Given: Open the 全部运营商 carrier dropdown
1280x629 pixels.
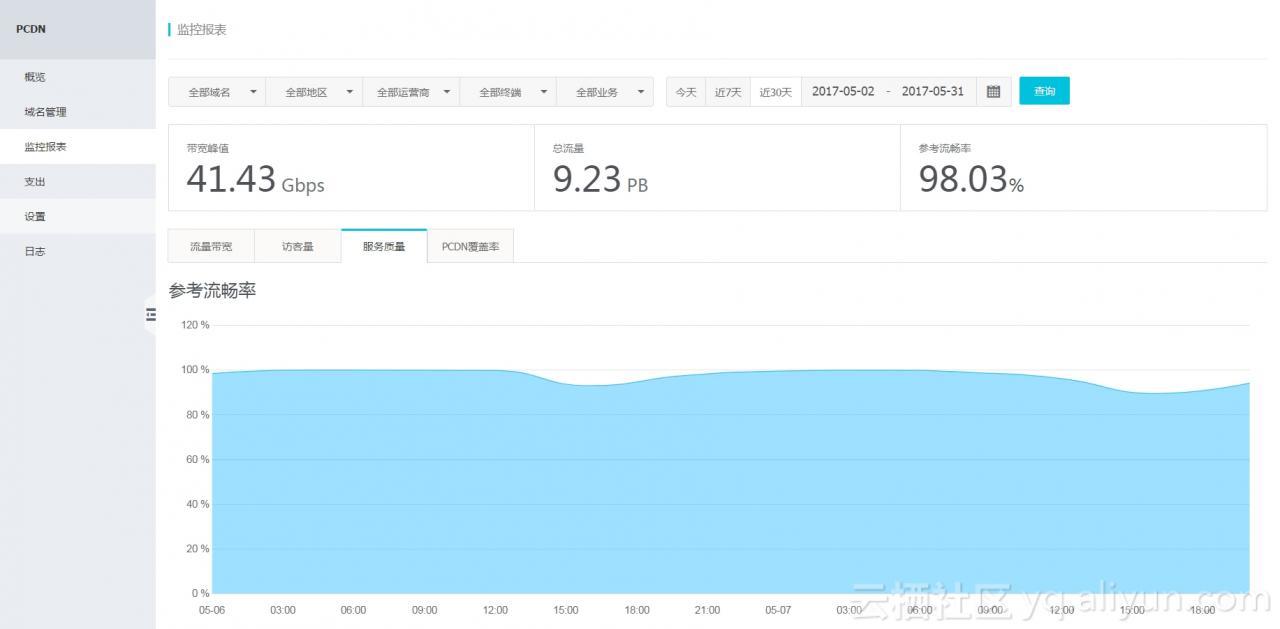Looking at the screenshot, I should 411,92.
